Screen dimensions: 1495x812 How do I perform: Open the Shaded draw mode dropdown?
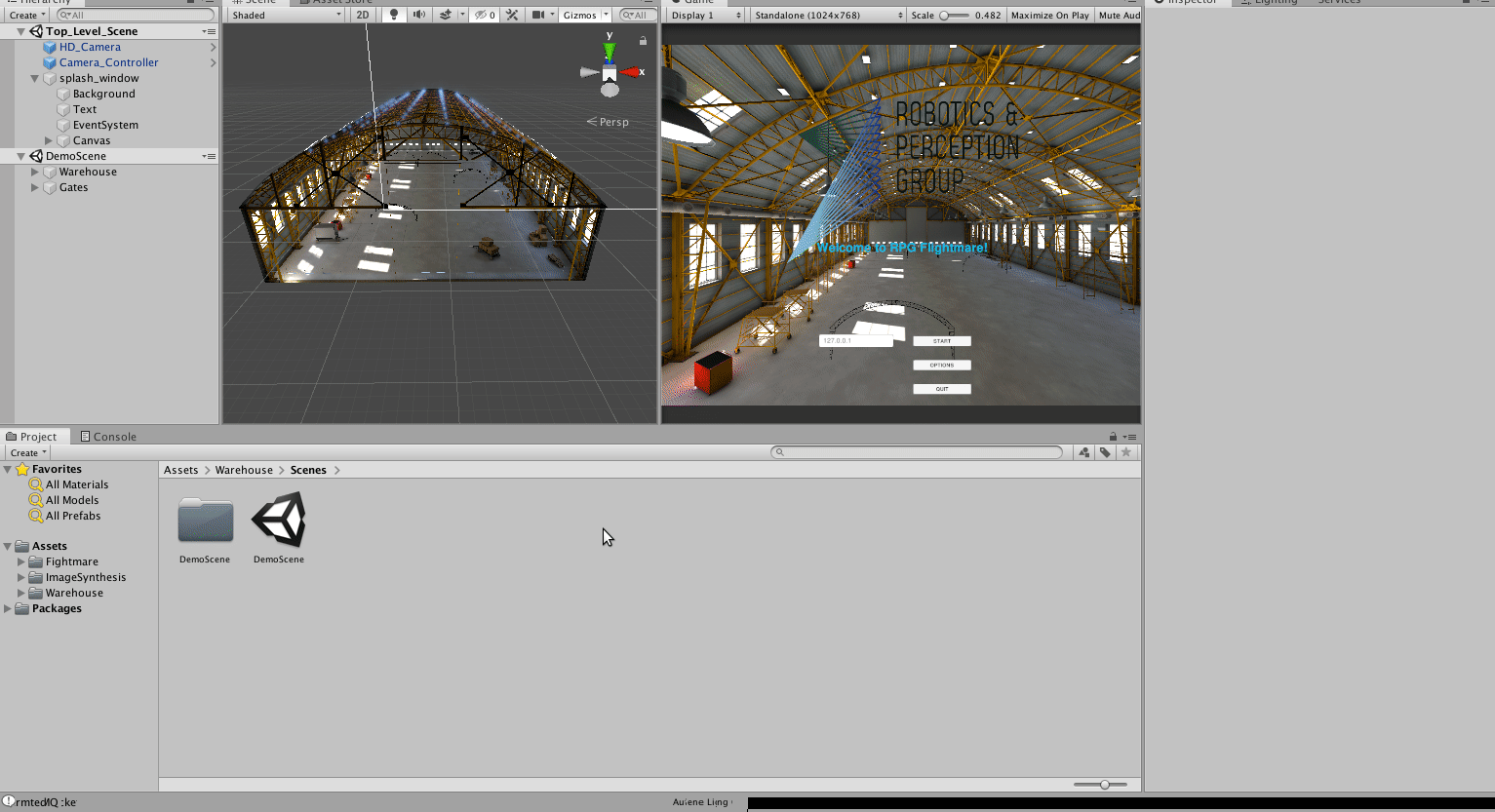(287, 15)
